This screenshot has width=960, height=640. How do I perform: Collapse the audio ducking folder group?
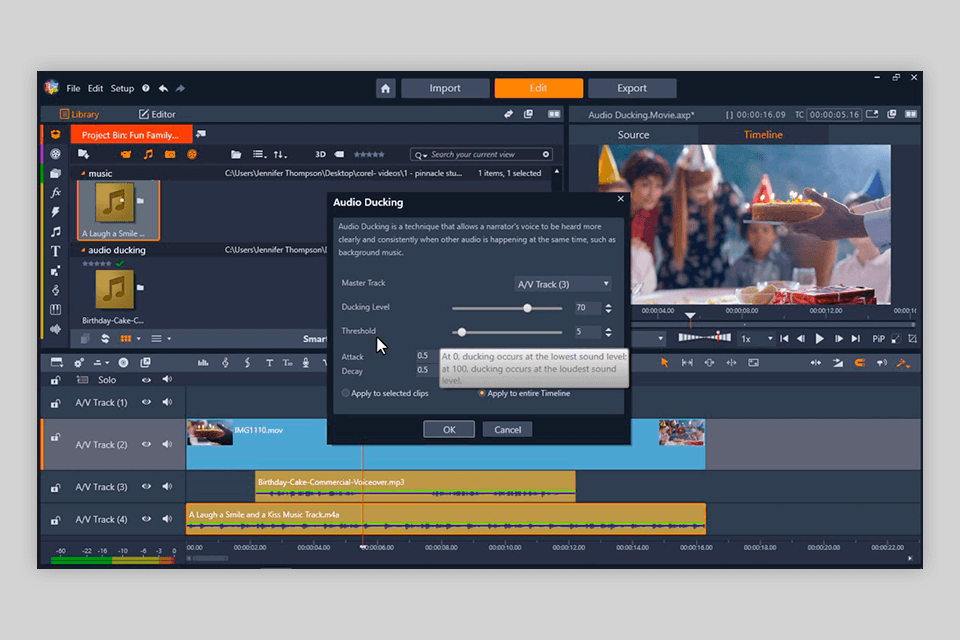pos(83,250)
